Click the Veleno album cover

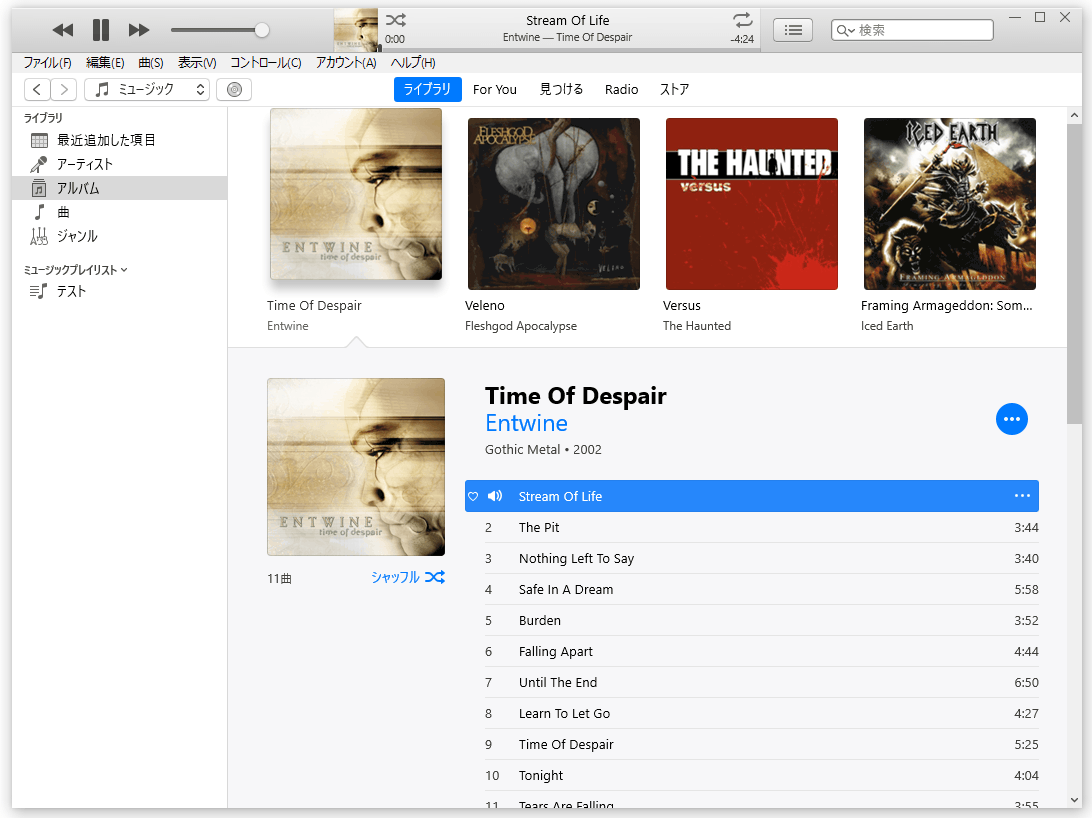pos(554,204)
